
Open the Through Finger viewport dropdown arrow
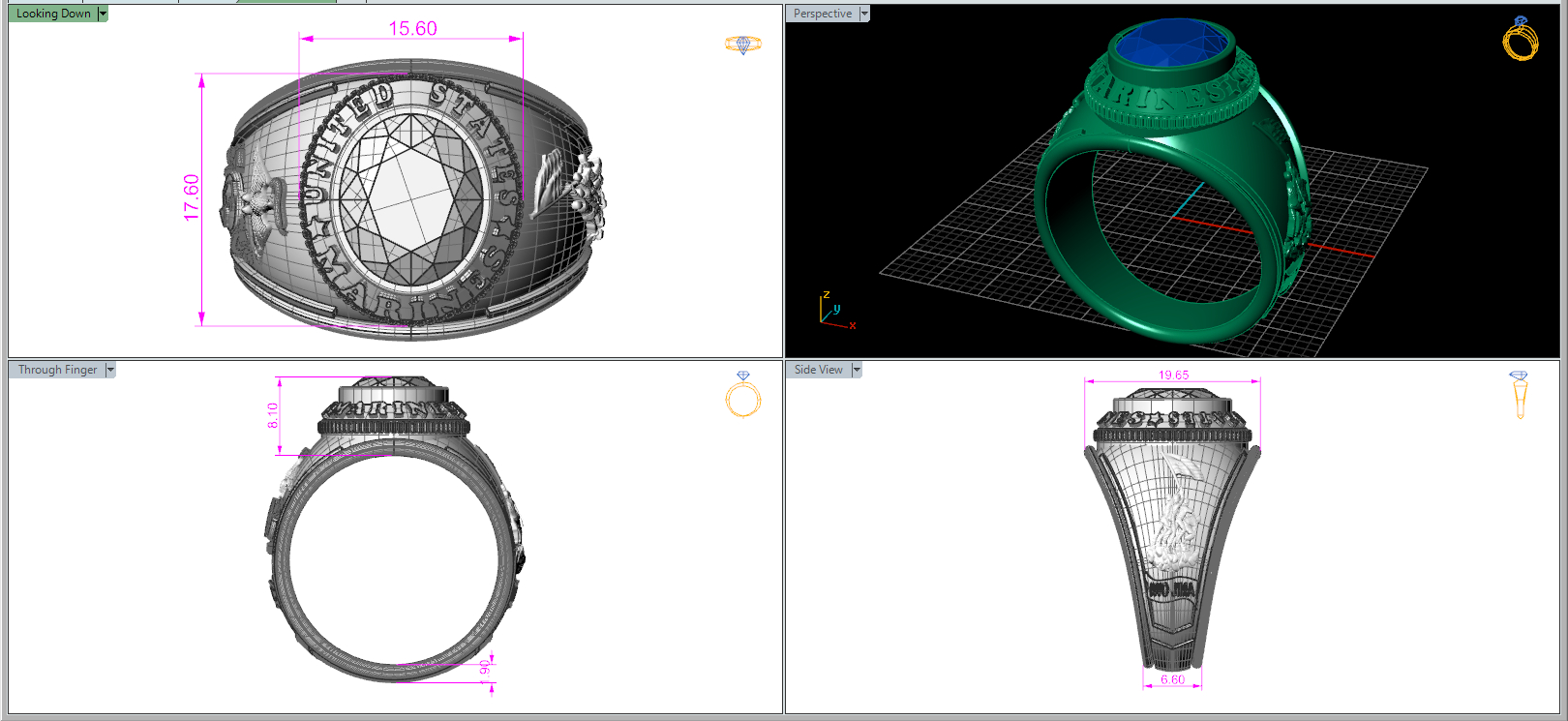110,370
